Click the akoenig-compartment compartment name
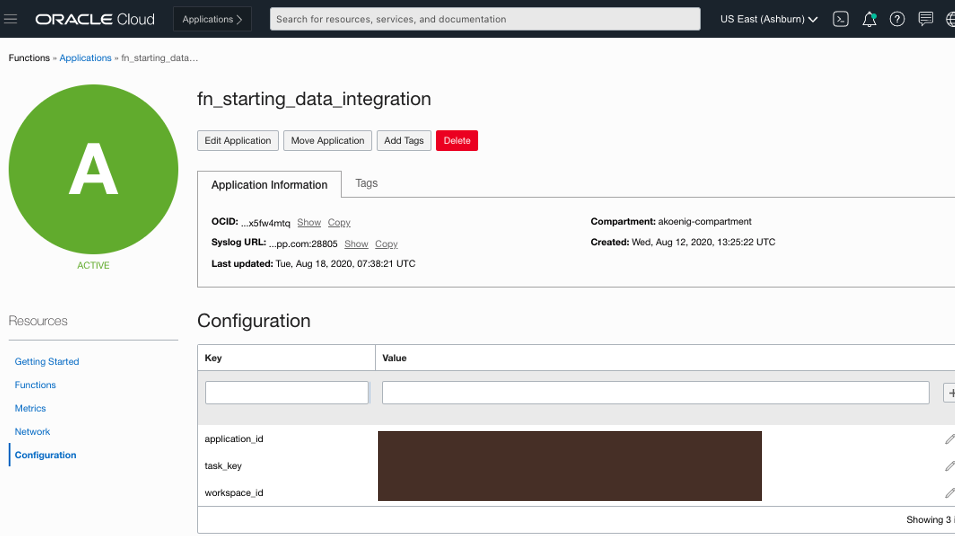Viewport: 955px width, 536px height. [705, 222]
